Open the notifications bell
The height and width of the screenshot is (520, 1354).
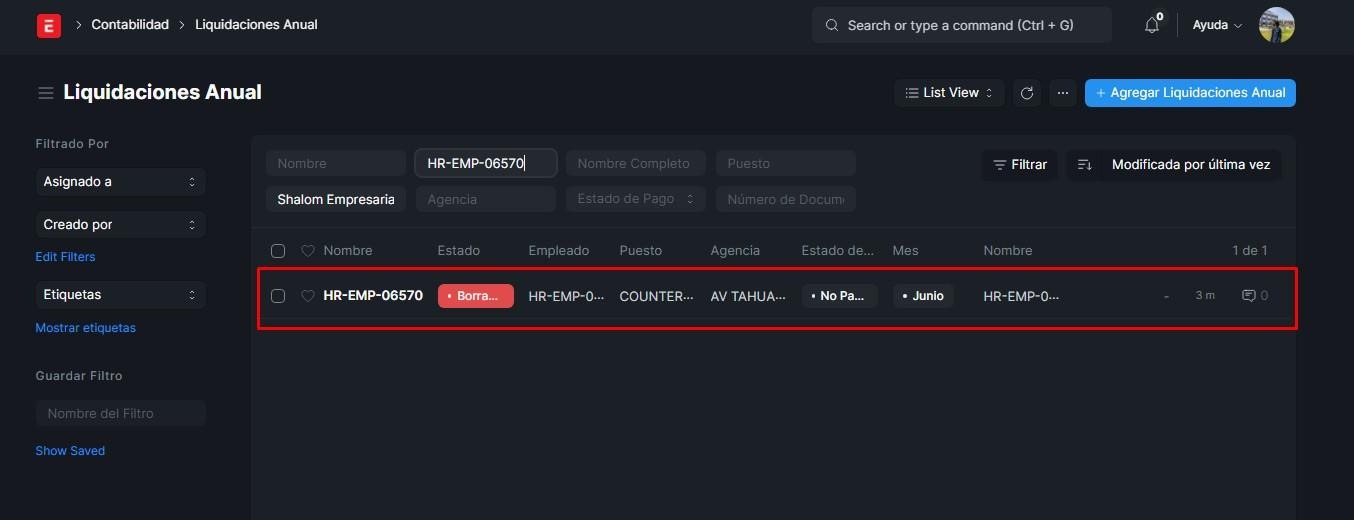pyautogui.click(x=1152, y=25)
